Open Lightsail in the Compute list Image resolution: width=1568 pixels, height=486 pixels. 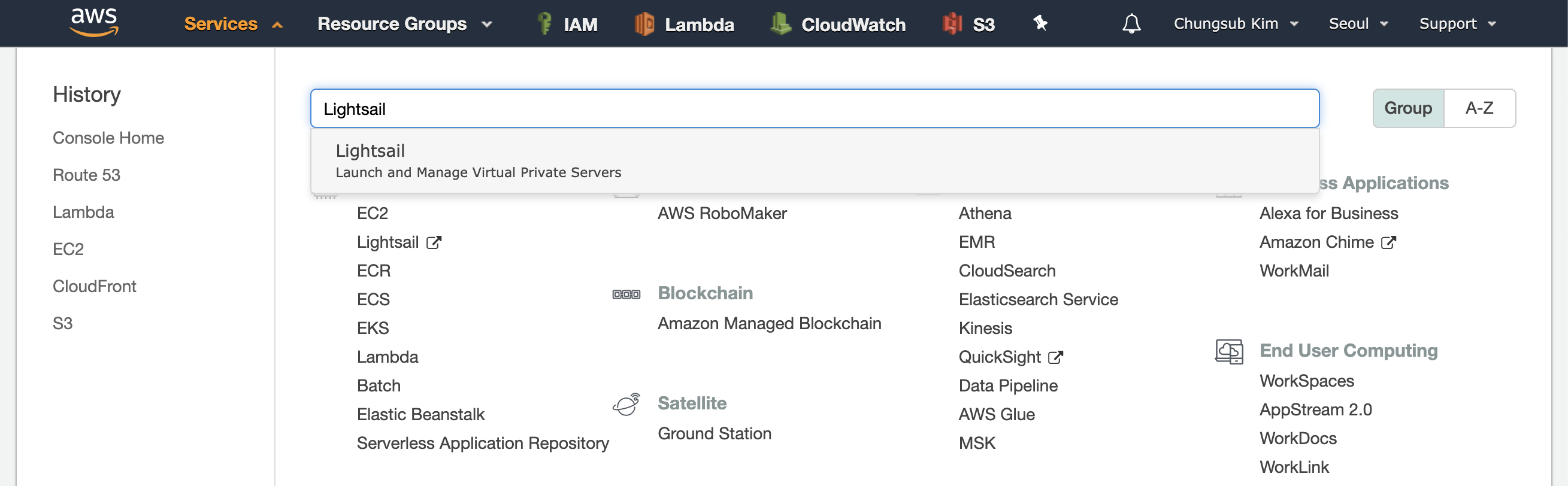[x=388, y=242]
